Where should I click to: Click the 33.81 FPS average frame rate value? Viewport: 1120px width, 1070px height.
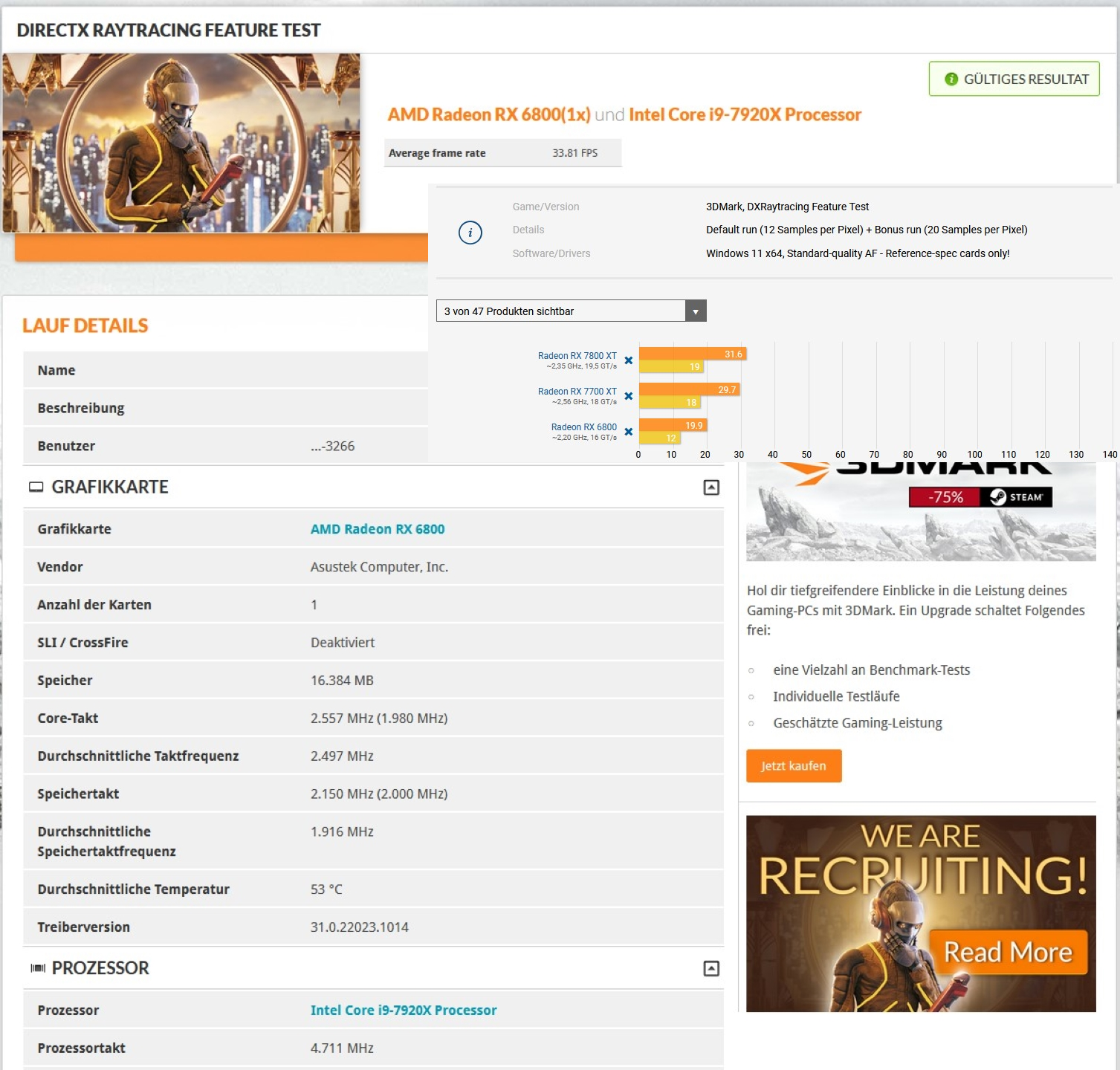(x=574, y=153)
